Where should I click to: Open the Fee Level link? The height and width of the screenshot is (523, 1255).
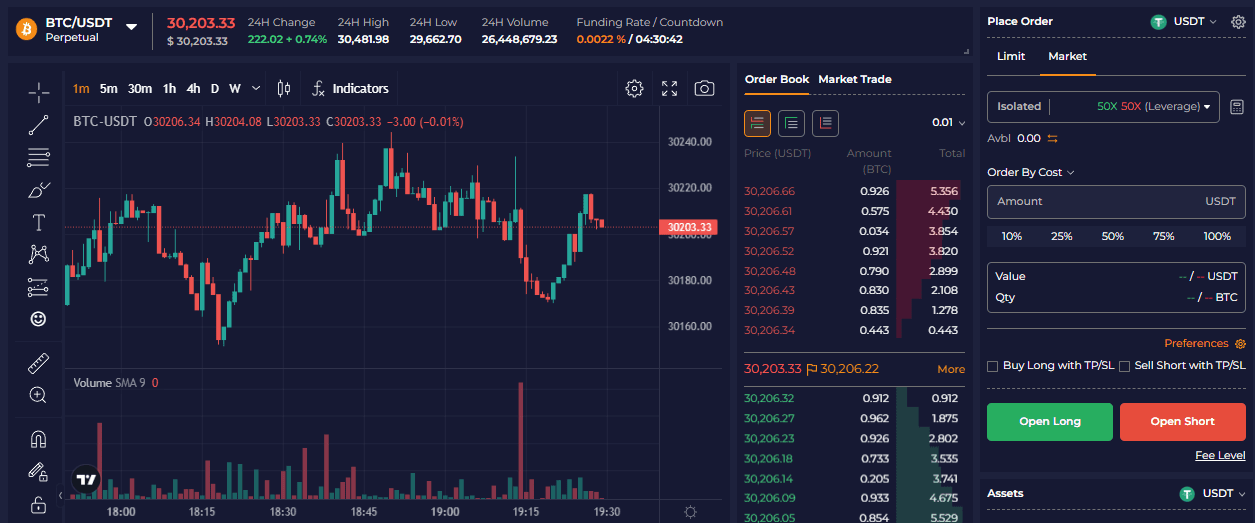coord(1220,455)
